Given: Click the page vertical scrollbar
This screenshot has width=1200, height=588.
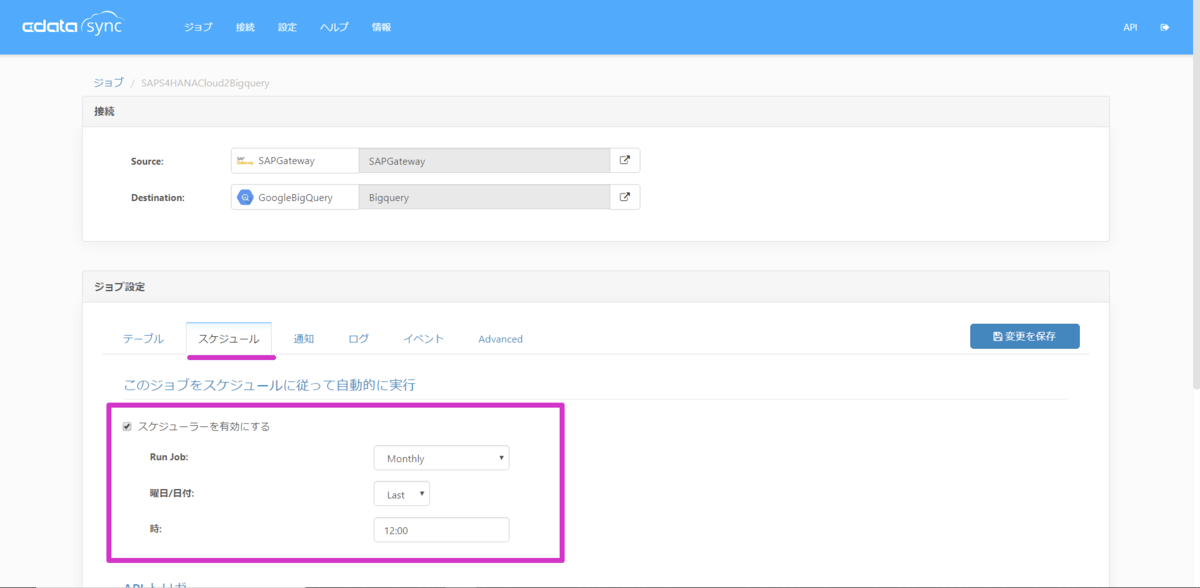Looking at the screenshot, I should pyautogui.click(x=1195, y=220).
